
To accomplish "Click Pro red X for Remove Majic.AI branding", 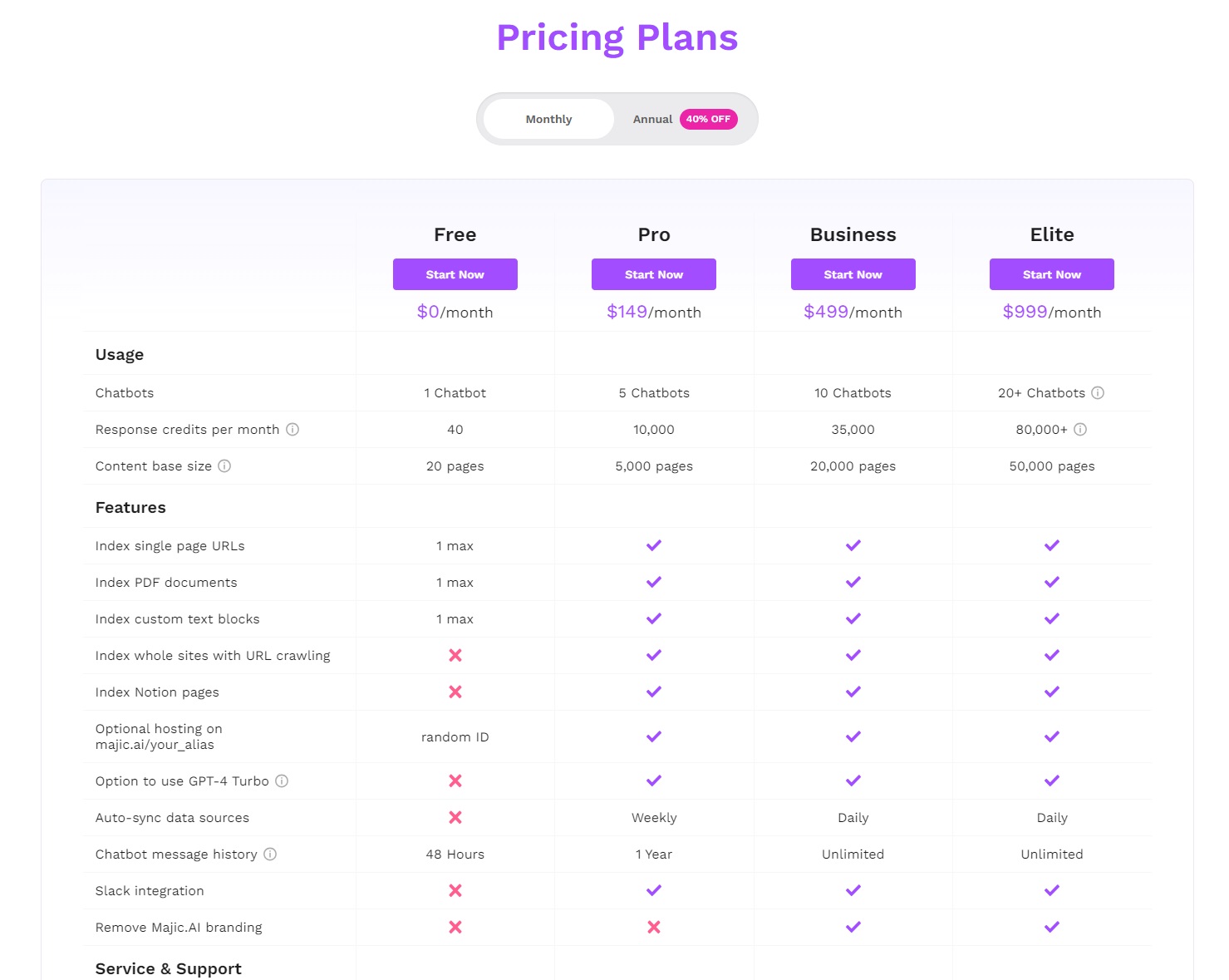I will tap(654, 928).
